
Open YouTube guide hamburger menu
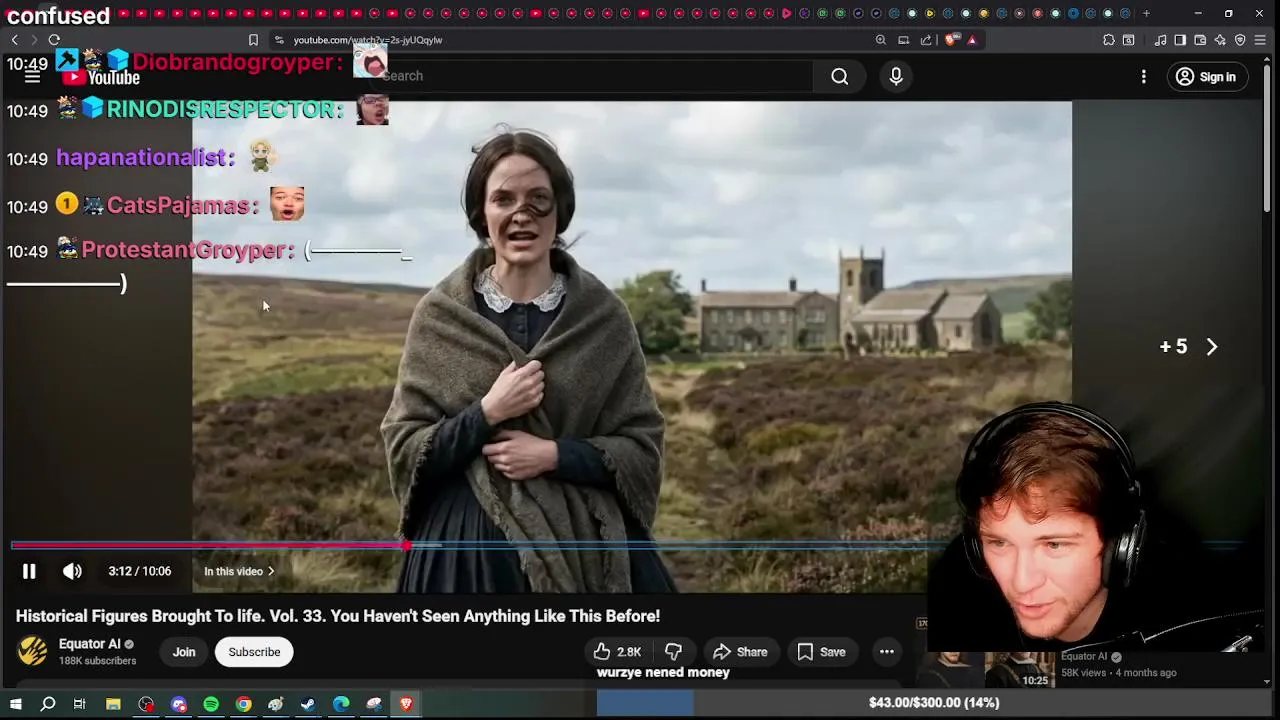click(32, 76)
